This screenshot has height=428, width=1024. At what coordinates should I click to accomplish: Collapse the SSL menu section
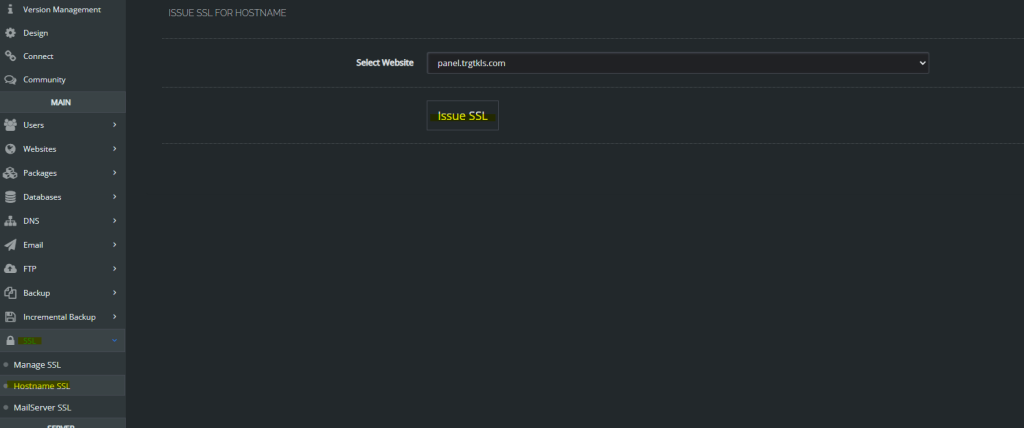click(x=115, y=341)
